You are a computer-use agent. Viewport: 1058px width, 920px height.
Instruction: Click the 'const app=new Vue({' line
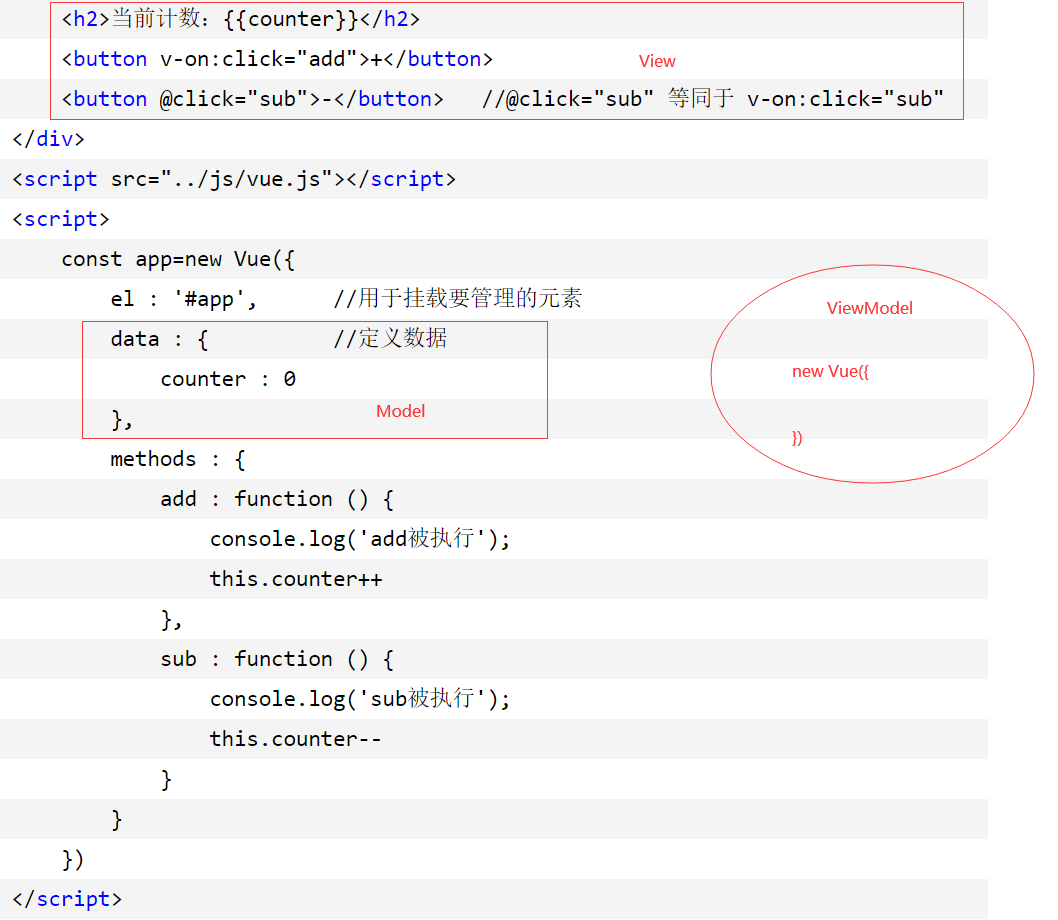click(178, 259)
